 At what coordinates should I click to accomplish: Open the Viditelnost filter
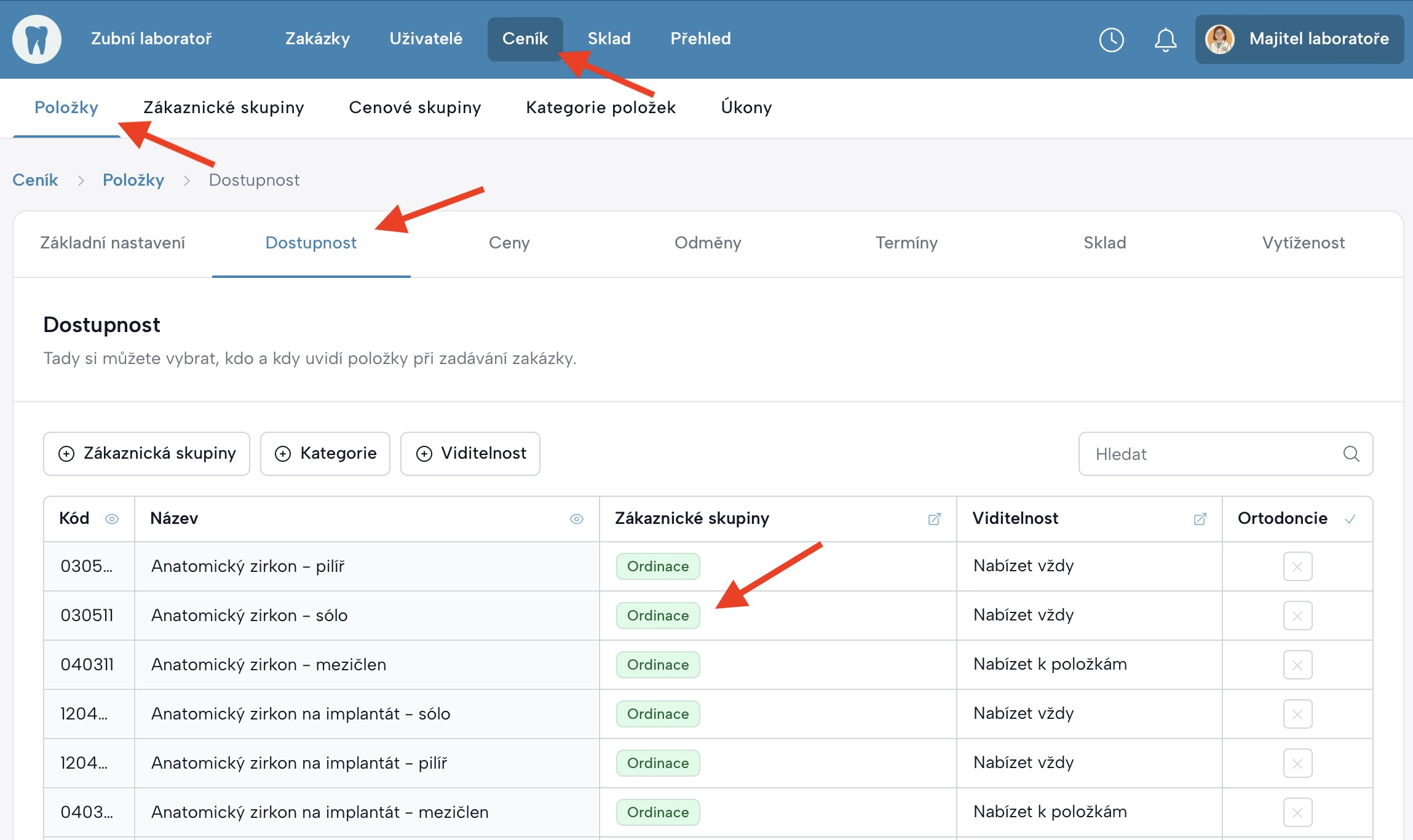pyautogui.click(x=470, y=454)
